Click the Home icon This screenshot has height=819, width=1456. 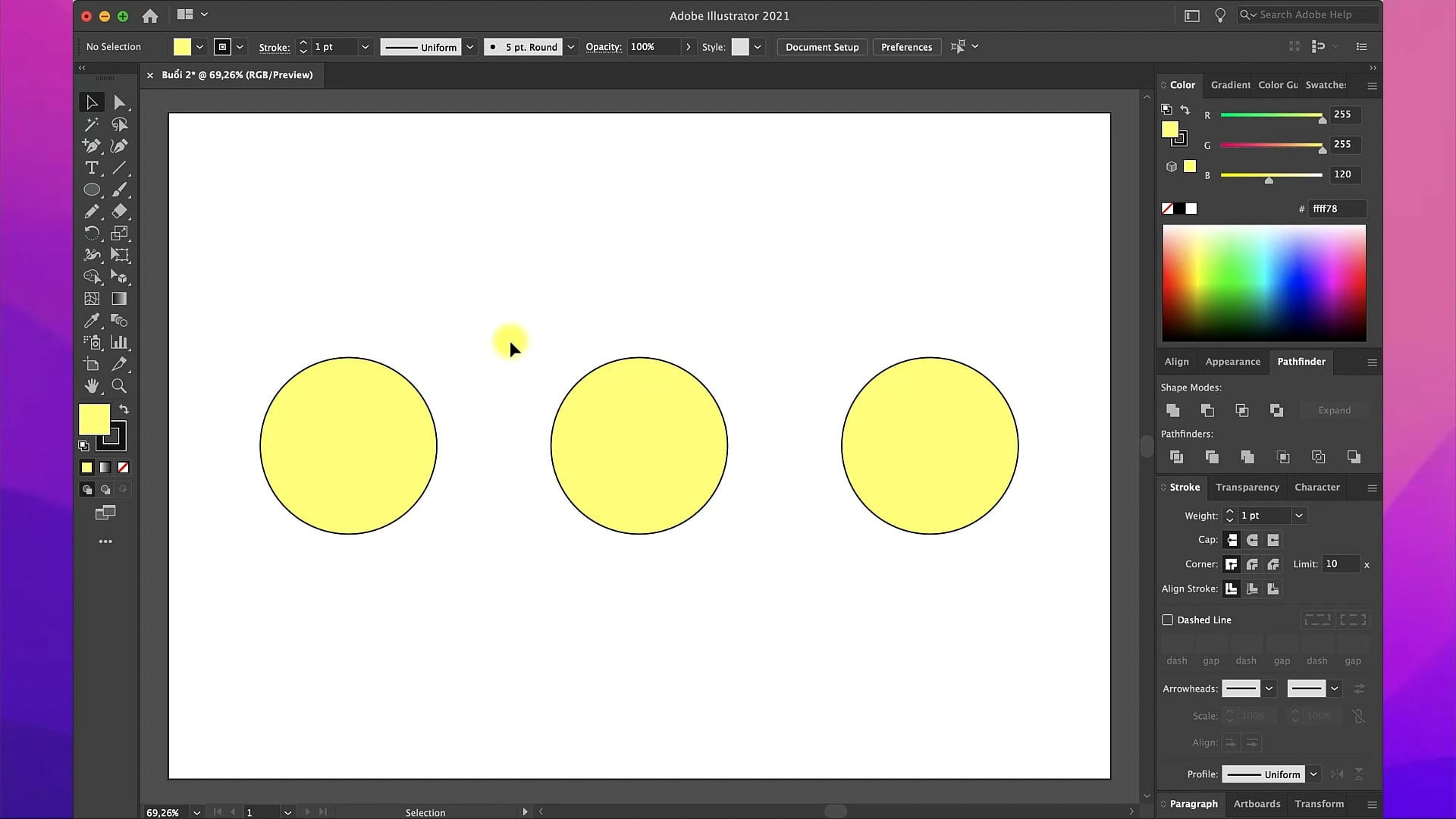(150, 15)
